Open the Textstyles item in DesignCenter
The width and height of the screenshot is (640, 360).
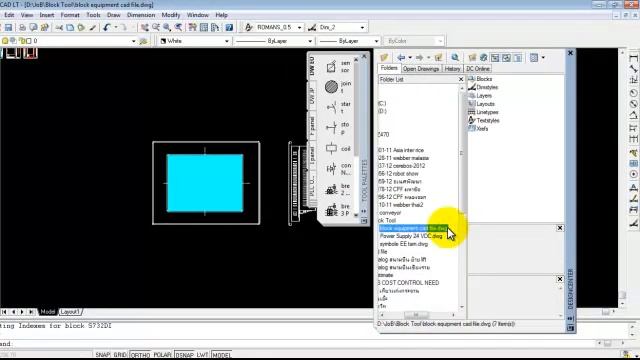coord(484,120)
